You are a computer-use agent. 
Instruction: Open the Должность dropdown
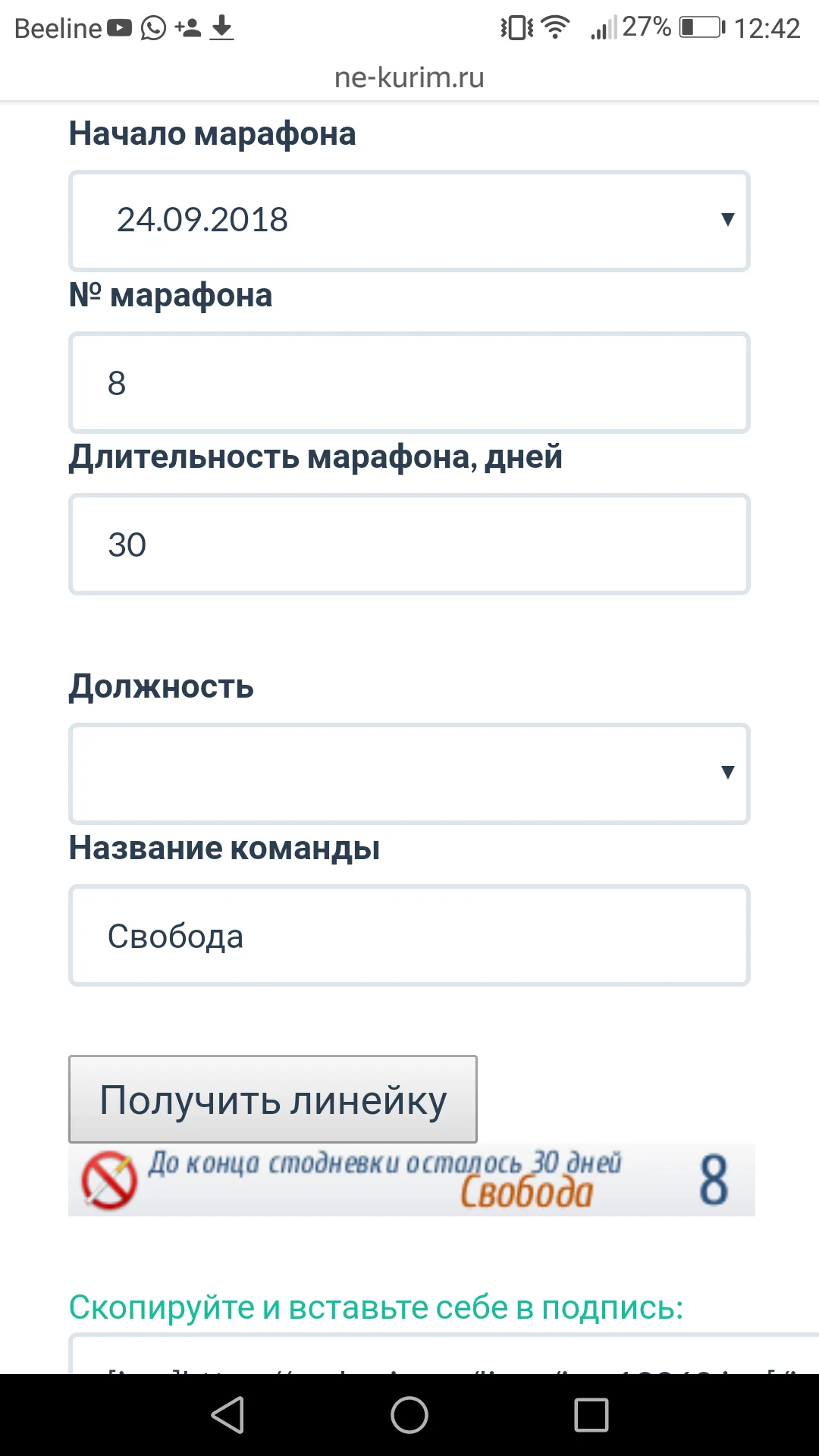[x=409, y=773]
